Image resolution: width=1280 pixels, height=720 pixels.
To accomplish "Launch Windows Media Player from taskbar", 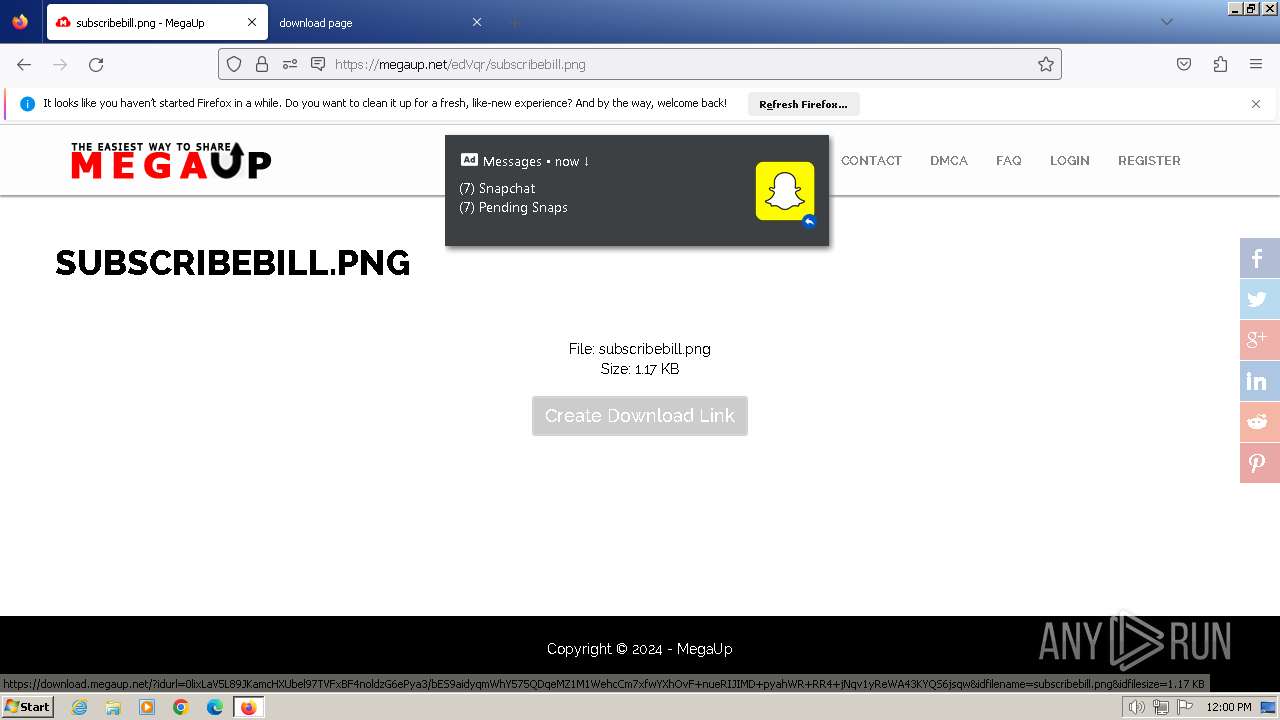I will pyautogui.click(x=147, y=707).
